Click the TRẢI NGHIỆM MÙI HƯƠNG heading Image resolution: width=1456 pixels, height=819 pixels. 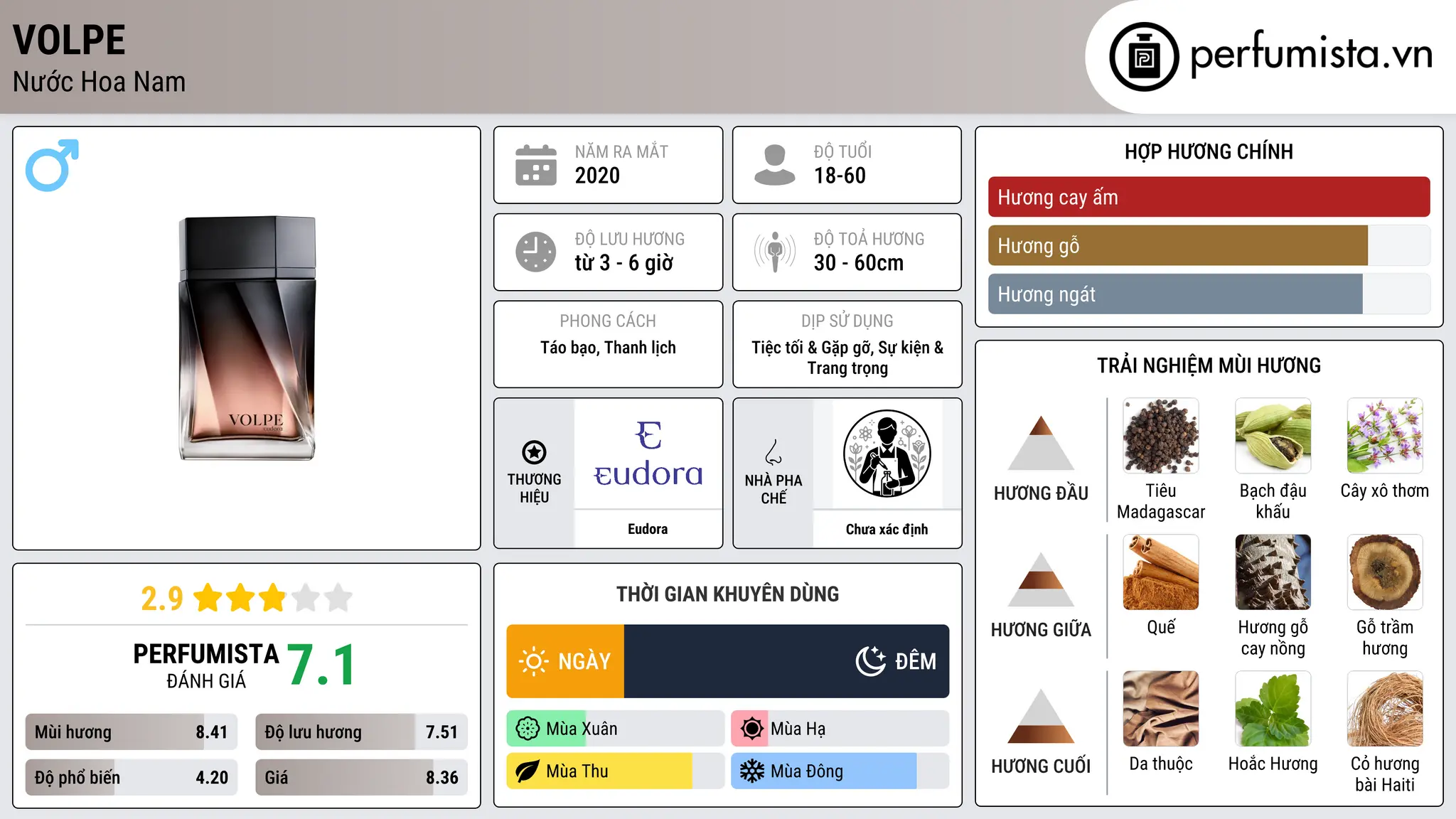tap(1209, 365)
